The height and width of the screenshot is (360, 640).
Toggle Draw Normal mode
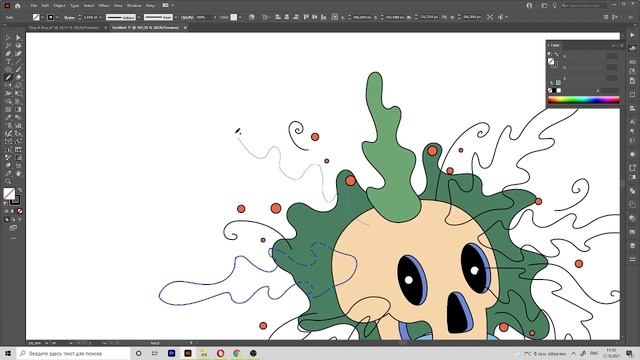(x=6, y=220)
